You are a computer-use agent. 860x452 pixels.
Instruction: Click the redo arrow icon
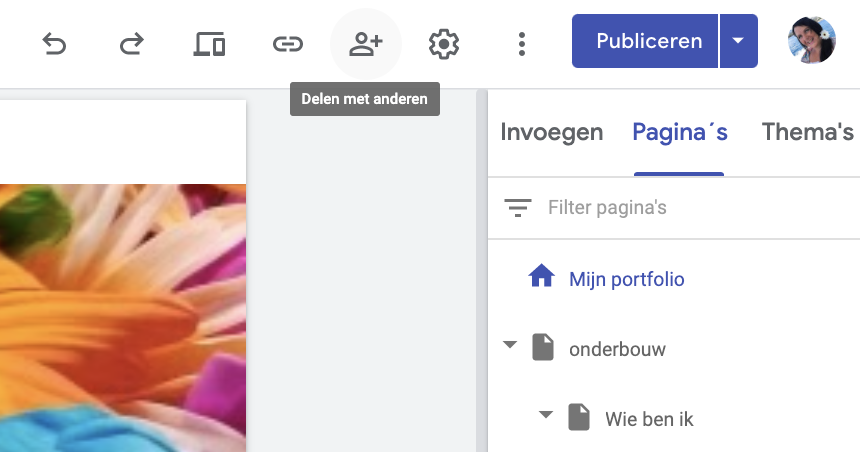[x=131, y=43]
